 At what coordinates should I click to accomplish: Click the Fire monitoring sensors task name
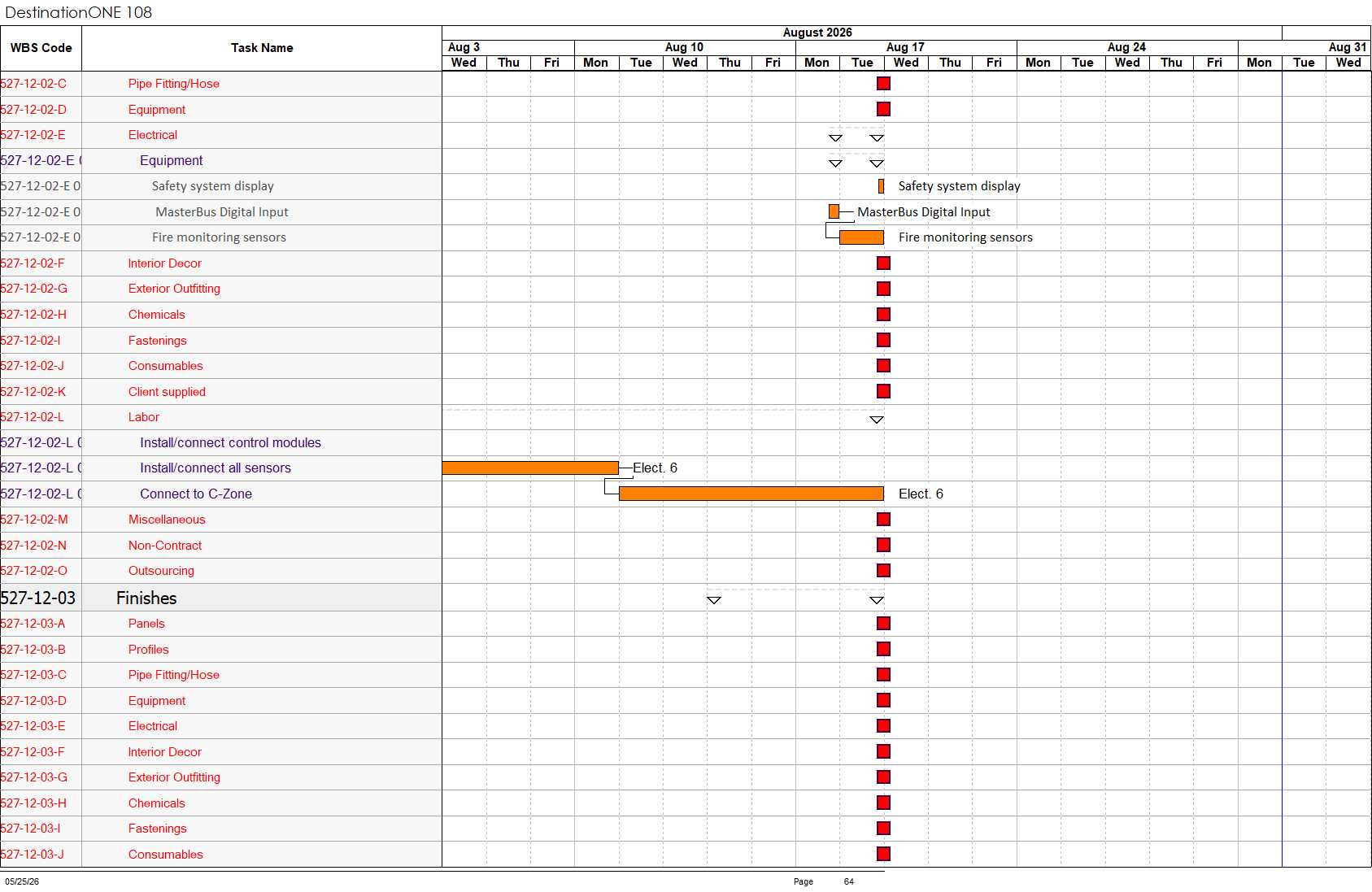tap(219, 237)
